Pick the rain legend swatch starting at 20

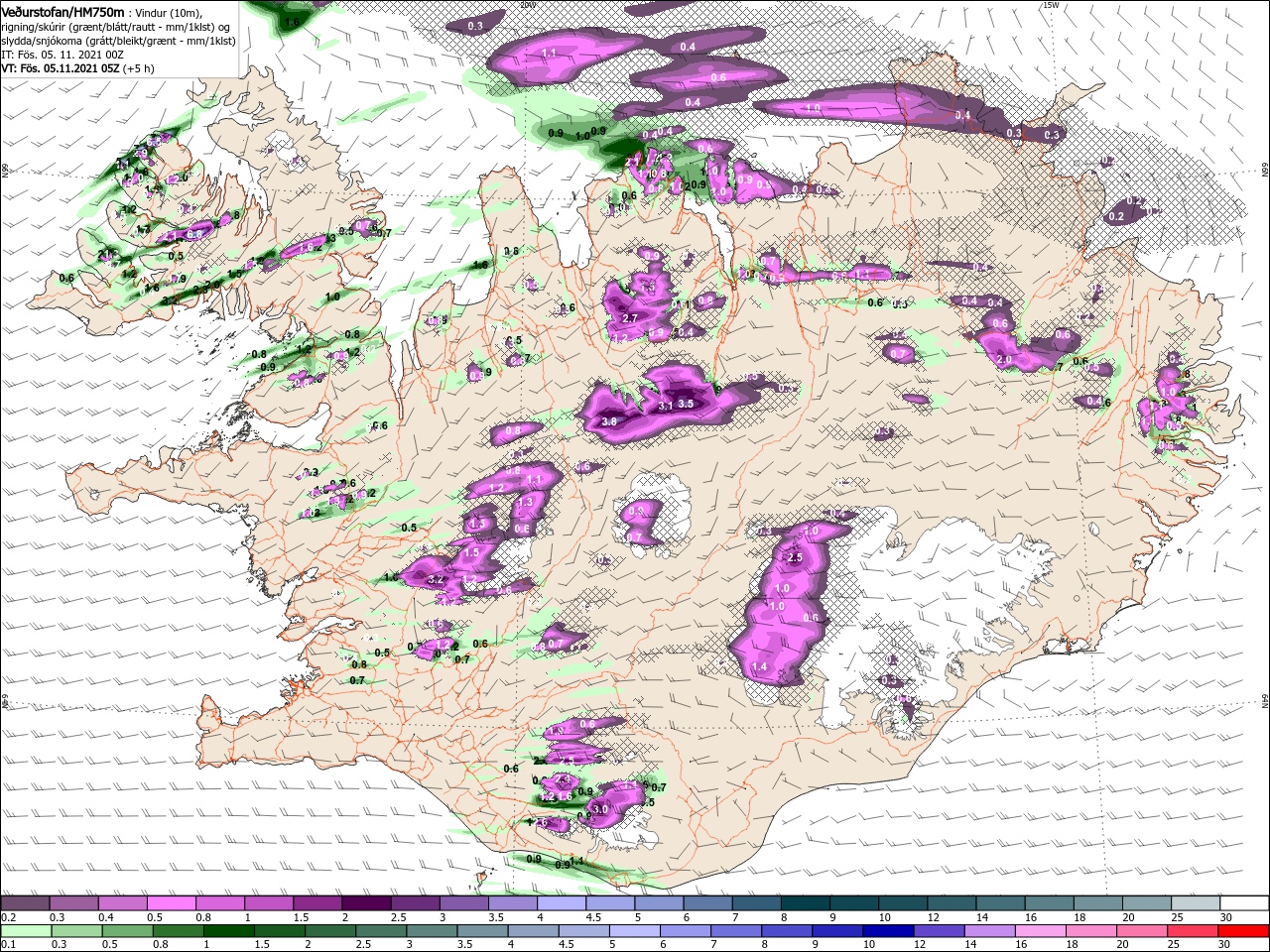pos(1142,931)
